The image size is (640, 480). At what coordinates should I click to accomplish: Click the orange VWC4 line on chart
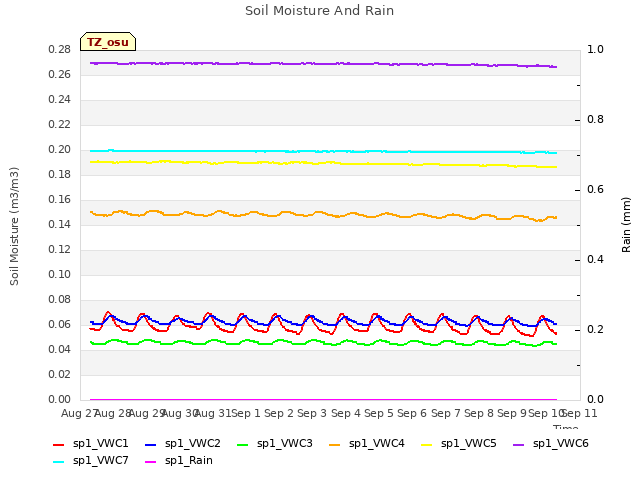coord(322,214)
